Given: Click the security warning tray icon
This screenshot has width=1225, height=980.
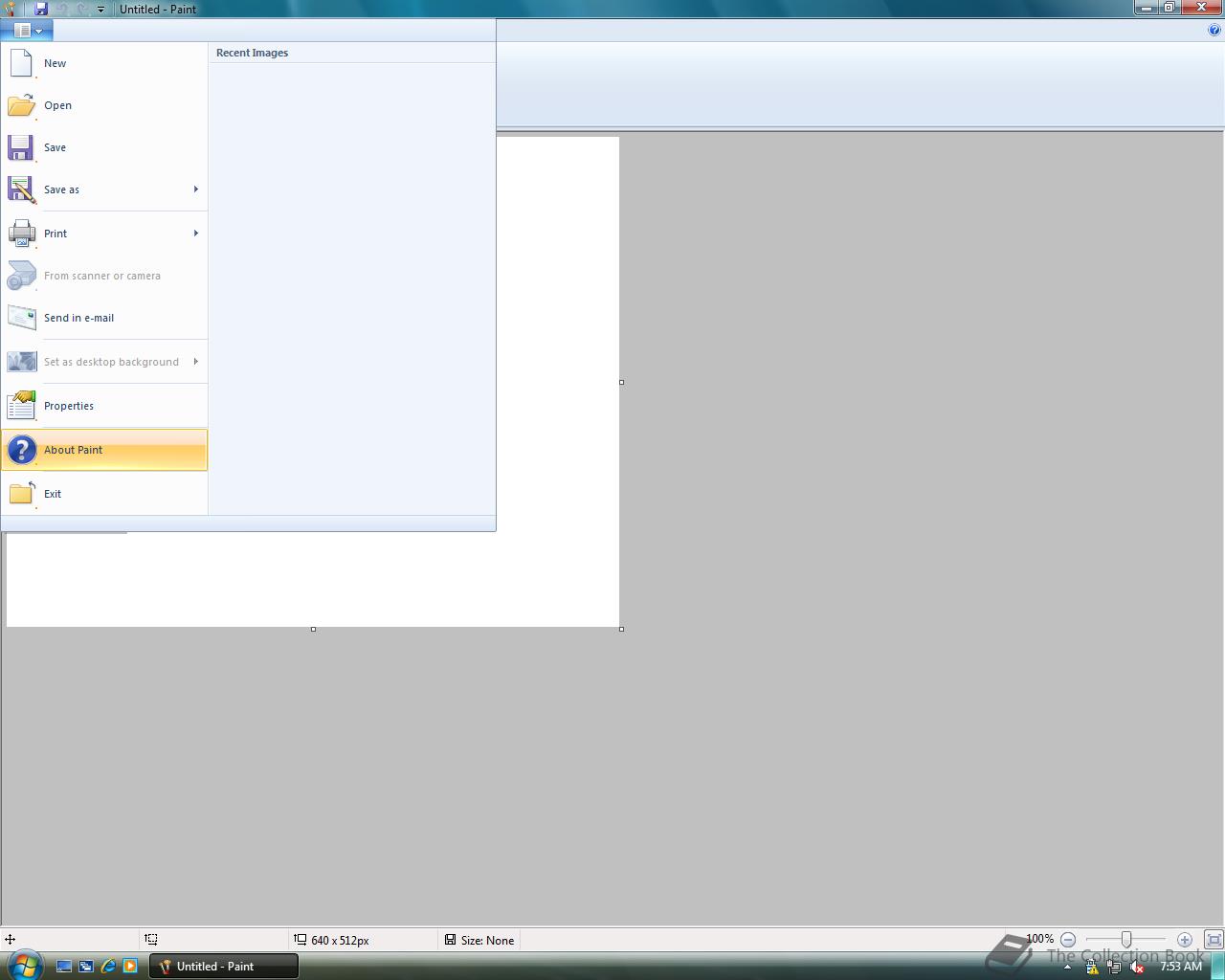Looking at the screenshot, I should pos(1092,968).
